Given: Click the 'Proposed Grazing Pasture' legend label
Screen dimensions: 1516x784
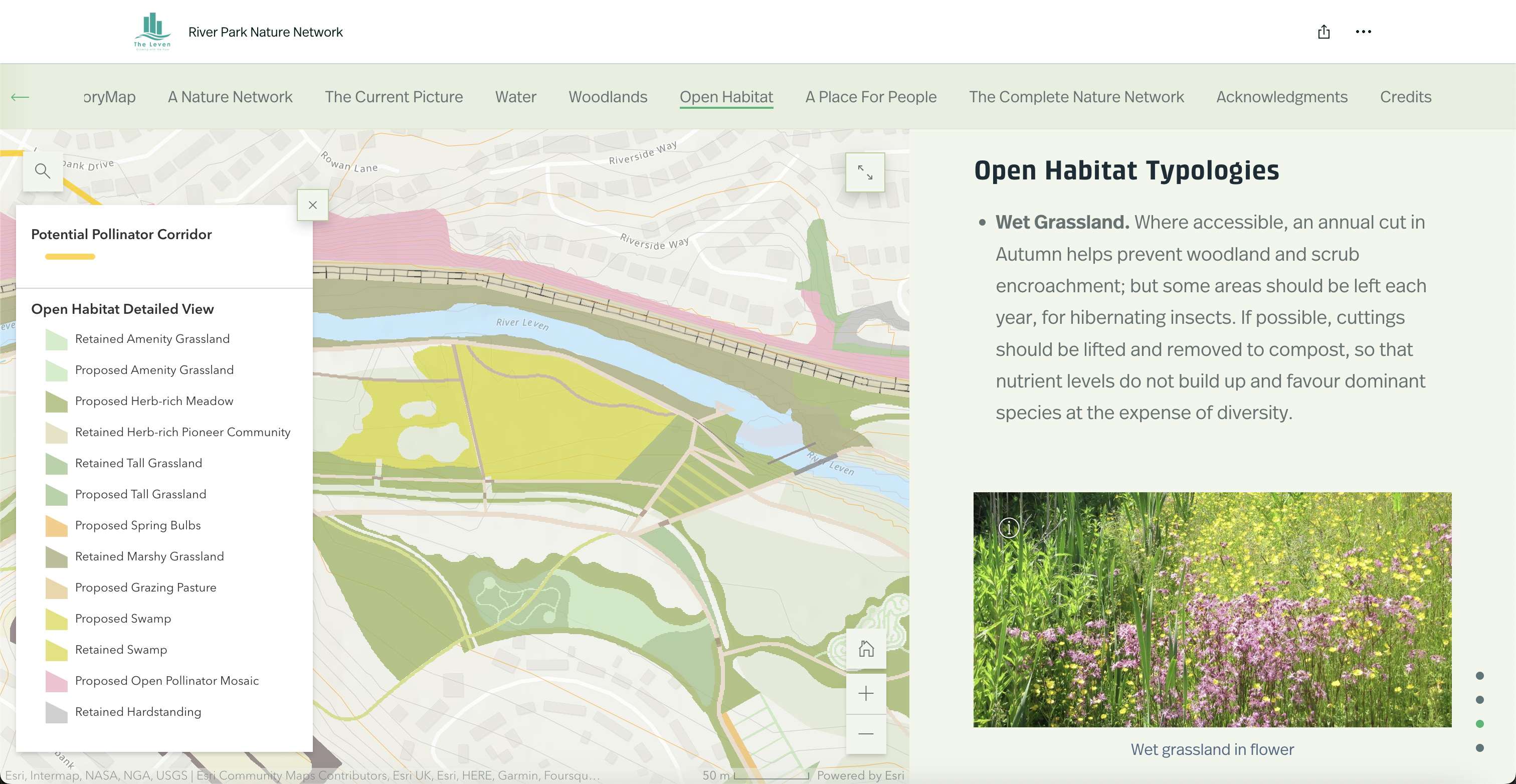Looking at the screenshot, I should pyautogui.click(x=145, y=587).
